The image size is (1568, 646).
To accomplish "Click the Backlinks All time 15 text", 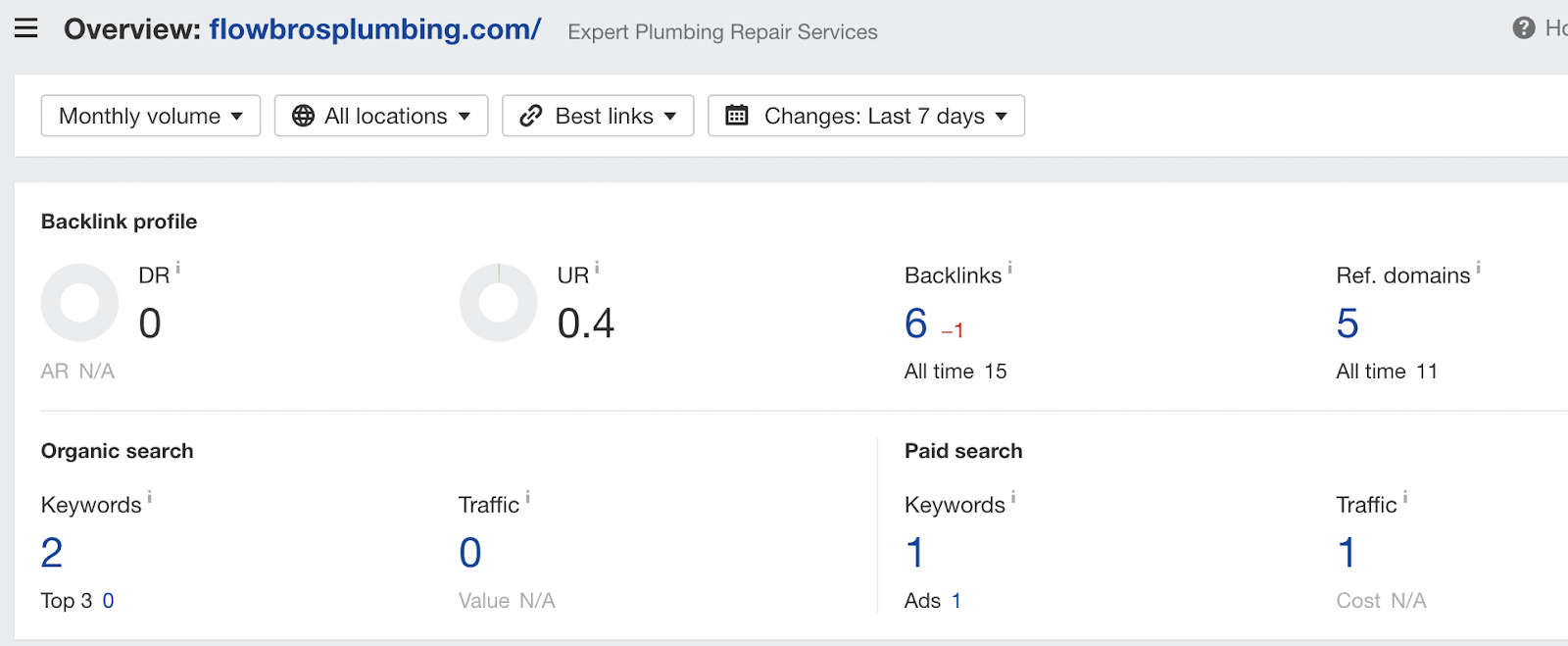I will click(955, 372).
